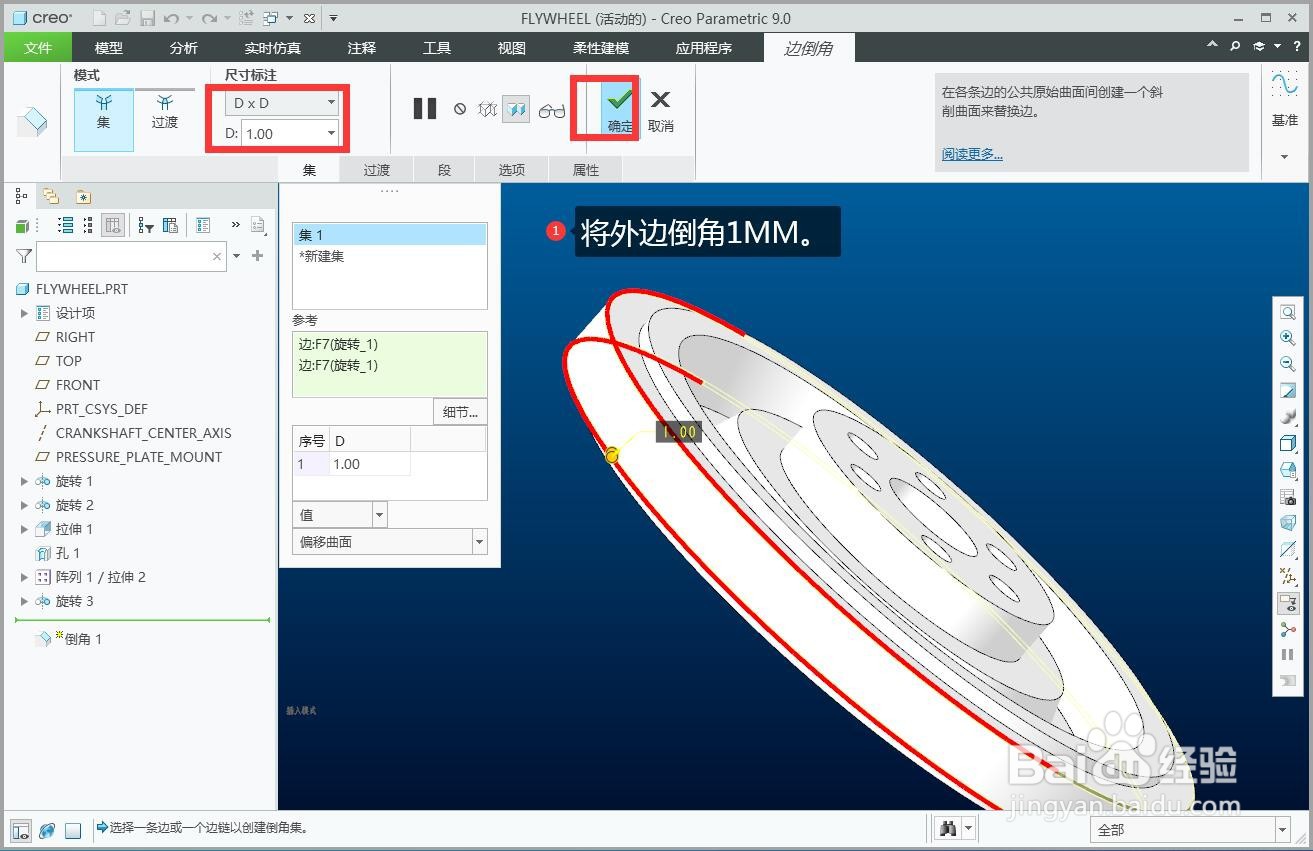Expand the 设计项 tree node
The width and height of the screenshot is (1313, 851).
[x=25, y=313]
